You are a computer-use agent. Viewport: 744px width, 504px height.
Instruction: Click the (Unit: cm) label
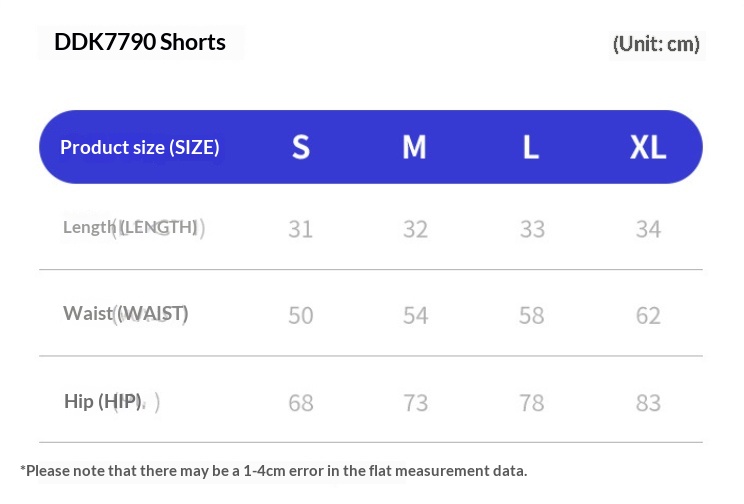656,44
